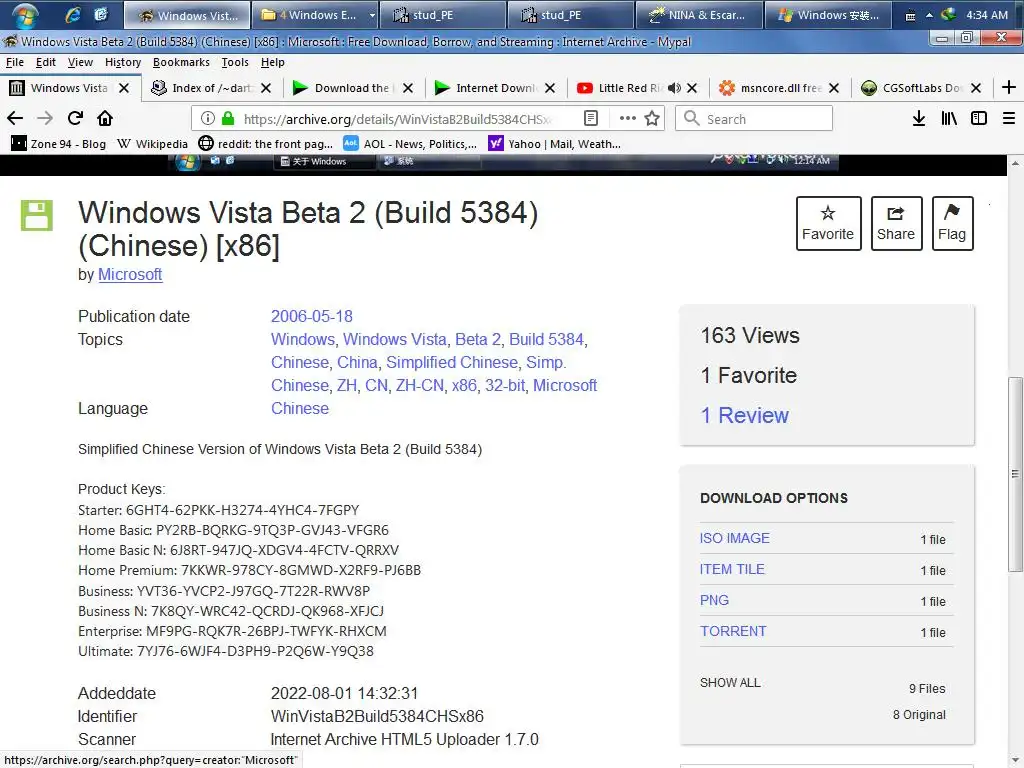Image resolution: width=1024 pixels, height=768 pixels.
Task: Switch to the NINA & Escar taskbar window
Action: (x=699, y=15)
